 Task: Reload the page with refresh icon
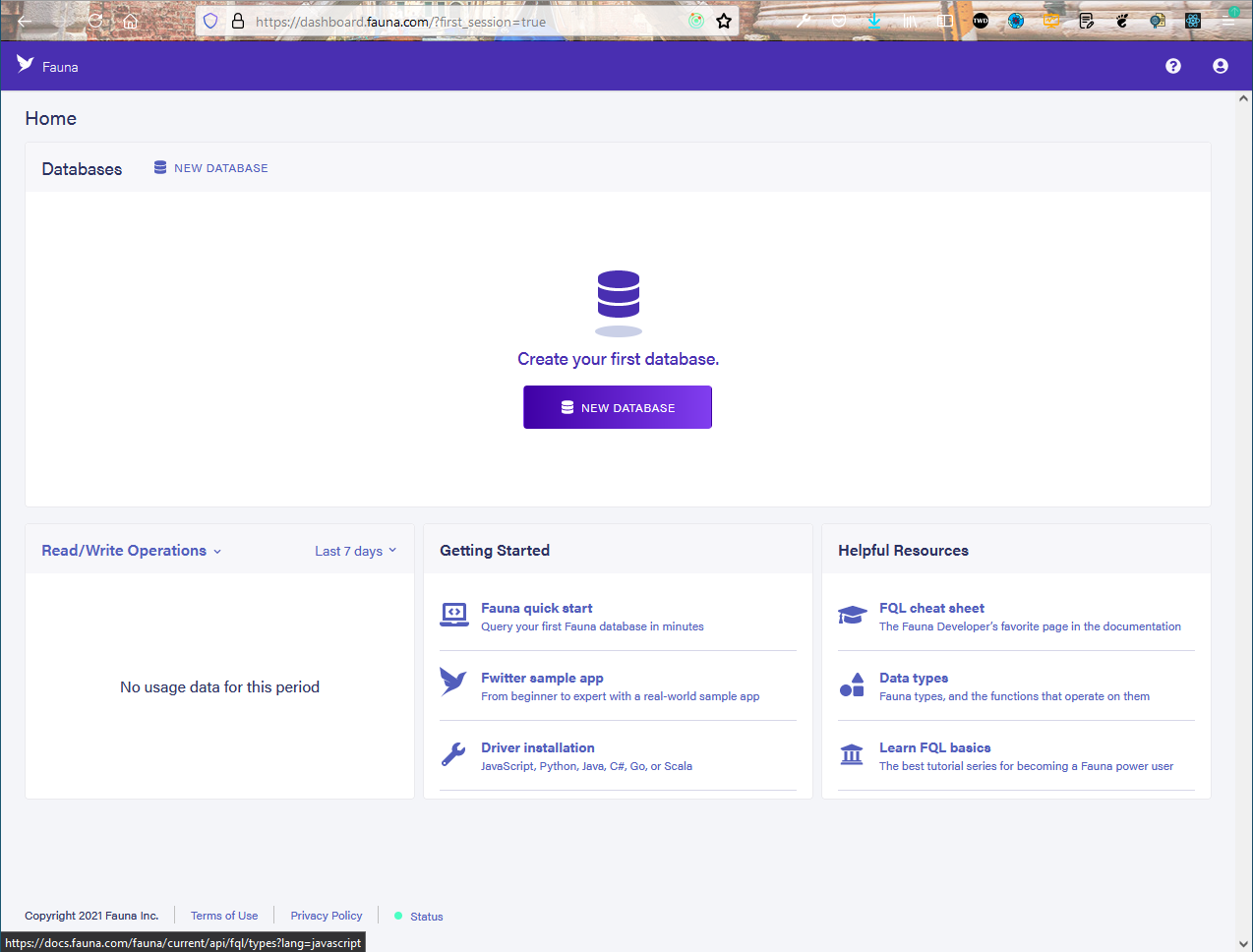(x=95, y=21)
